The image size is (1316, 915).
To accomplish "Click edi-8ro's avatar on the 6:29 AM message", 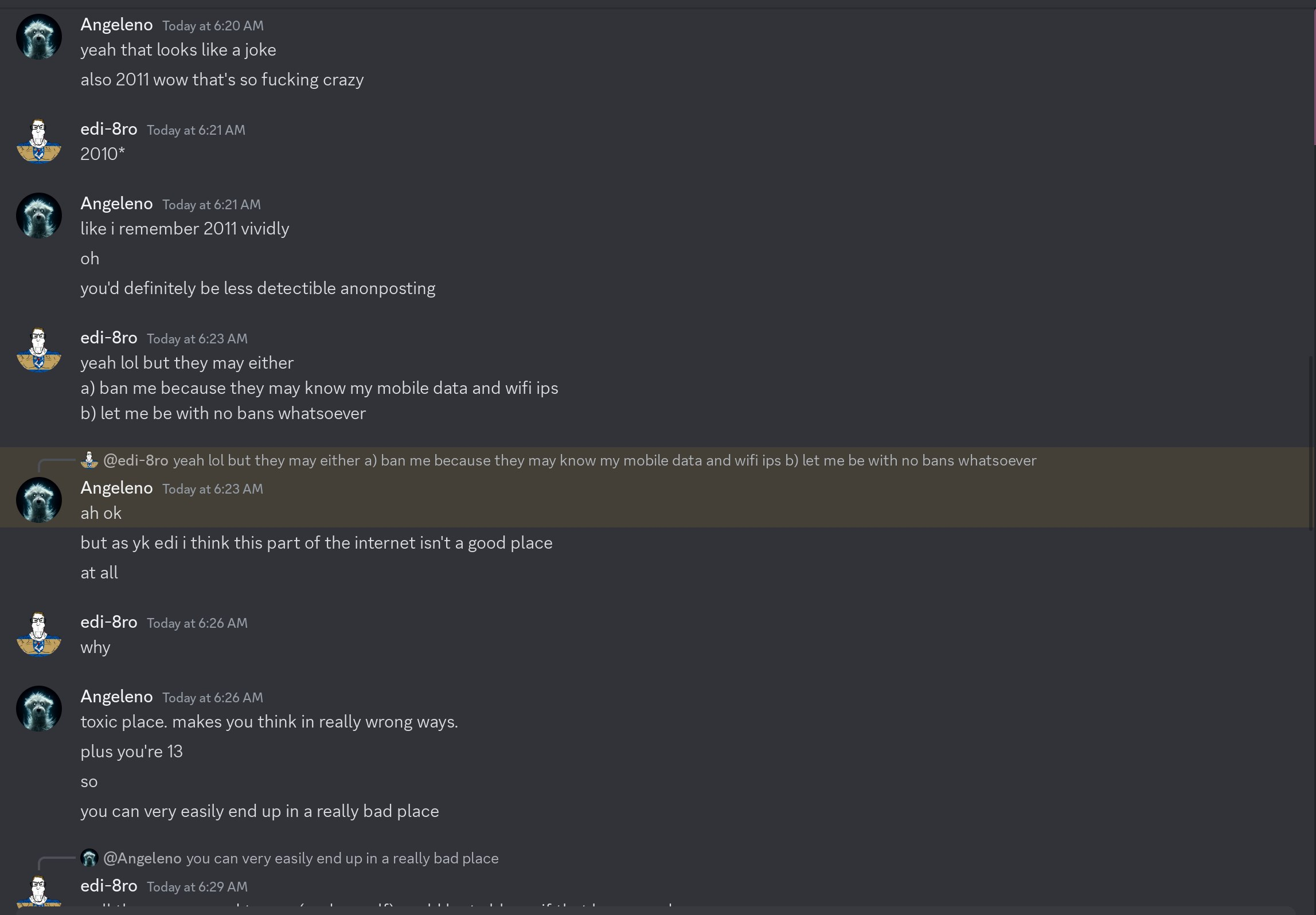I will click(x=39, y=892).
